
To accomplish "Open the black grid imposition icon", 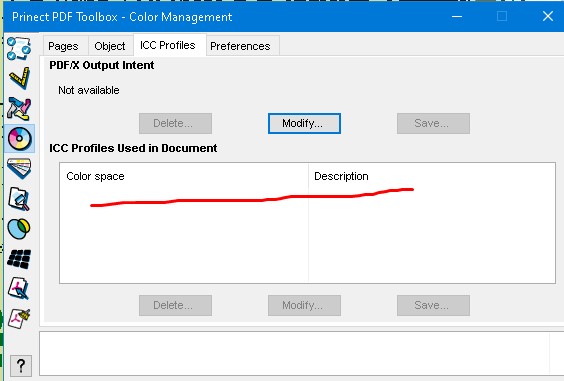I will pos(19,259).
